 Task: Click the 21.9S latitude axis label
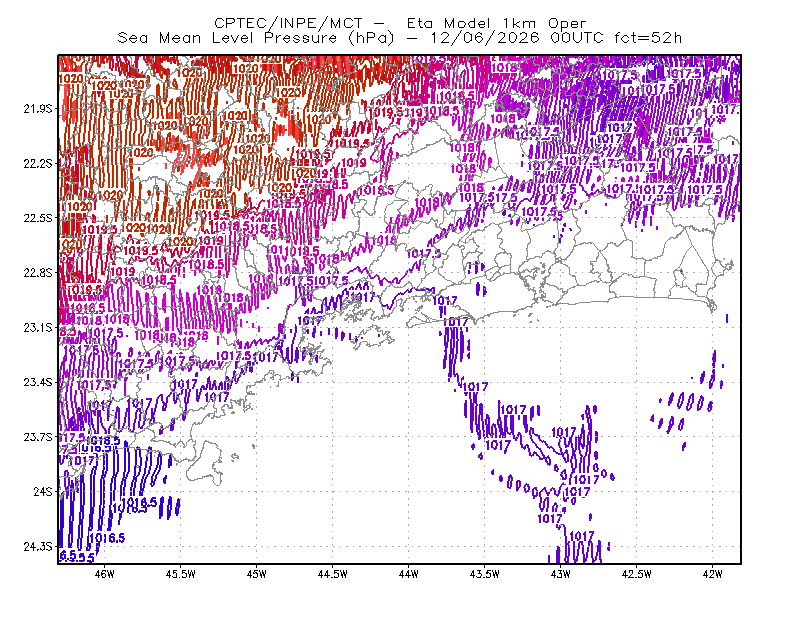[x=38, y=109]
